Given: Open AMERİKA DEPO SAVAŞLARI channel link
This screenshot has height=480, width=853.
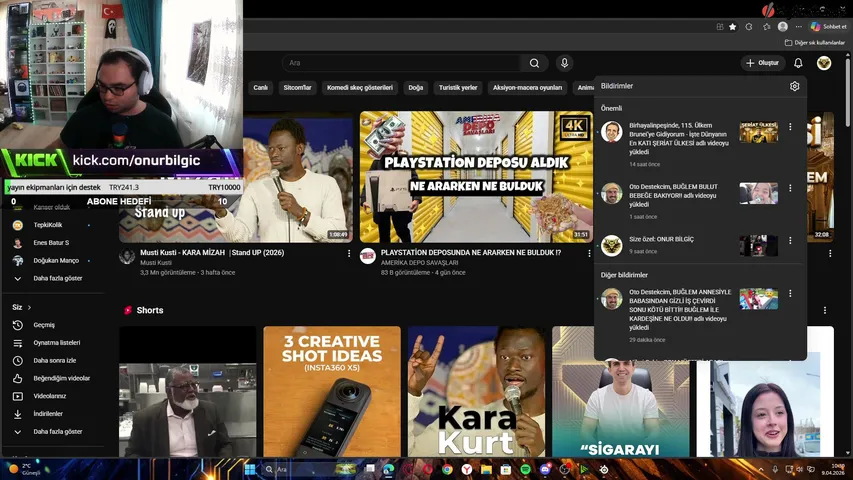Looking at the screenshot, I should point(419,263).
